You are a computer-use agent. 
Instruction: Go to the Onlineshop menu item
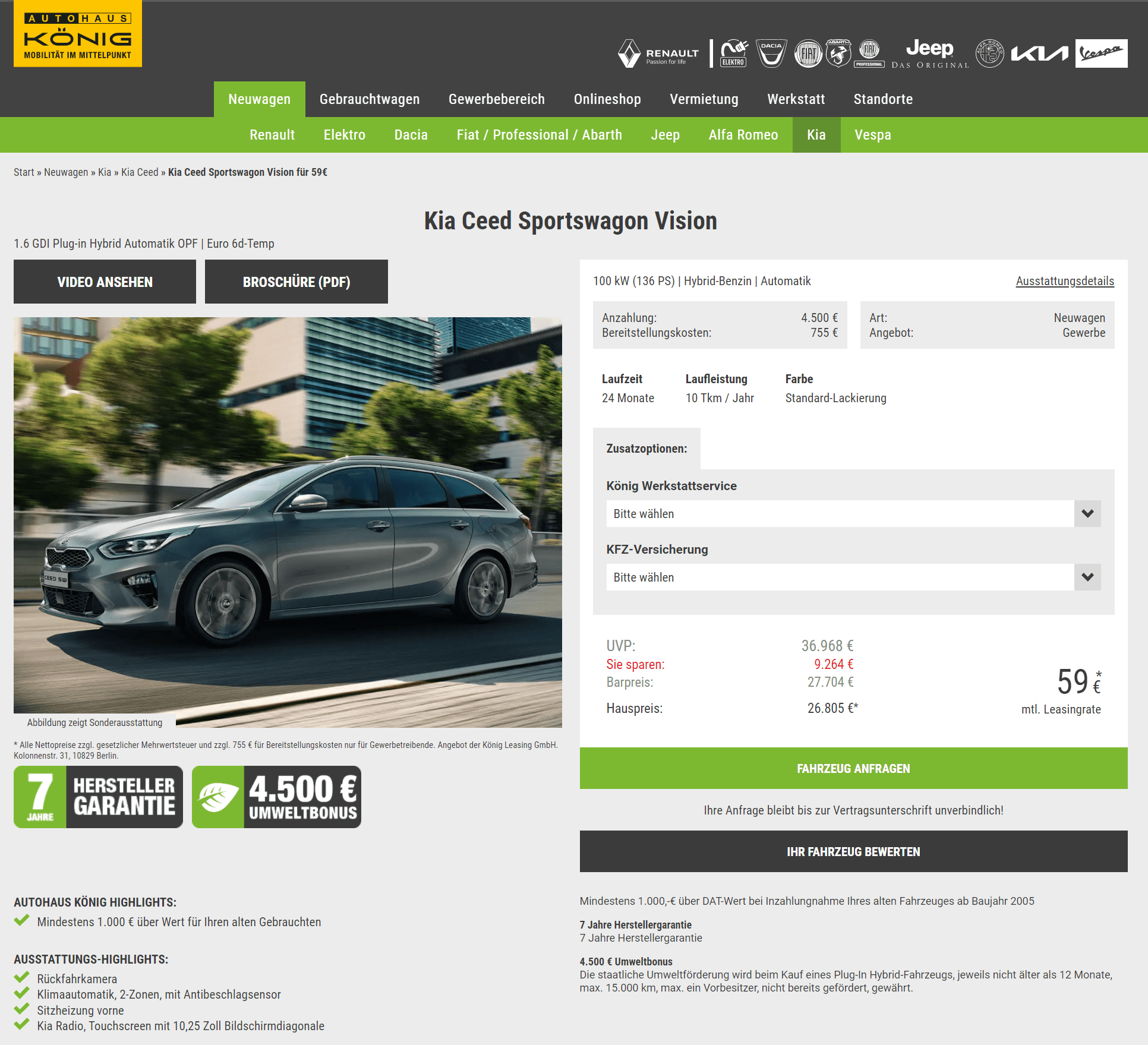tap(607, 99)
